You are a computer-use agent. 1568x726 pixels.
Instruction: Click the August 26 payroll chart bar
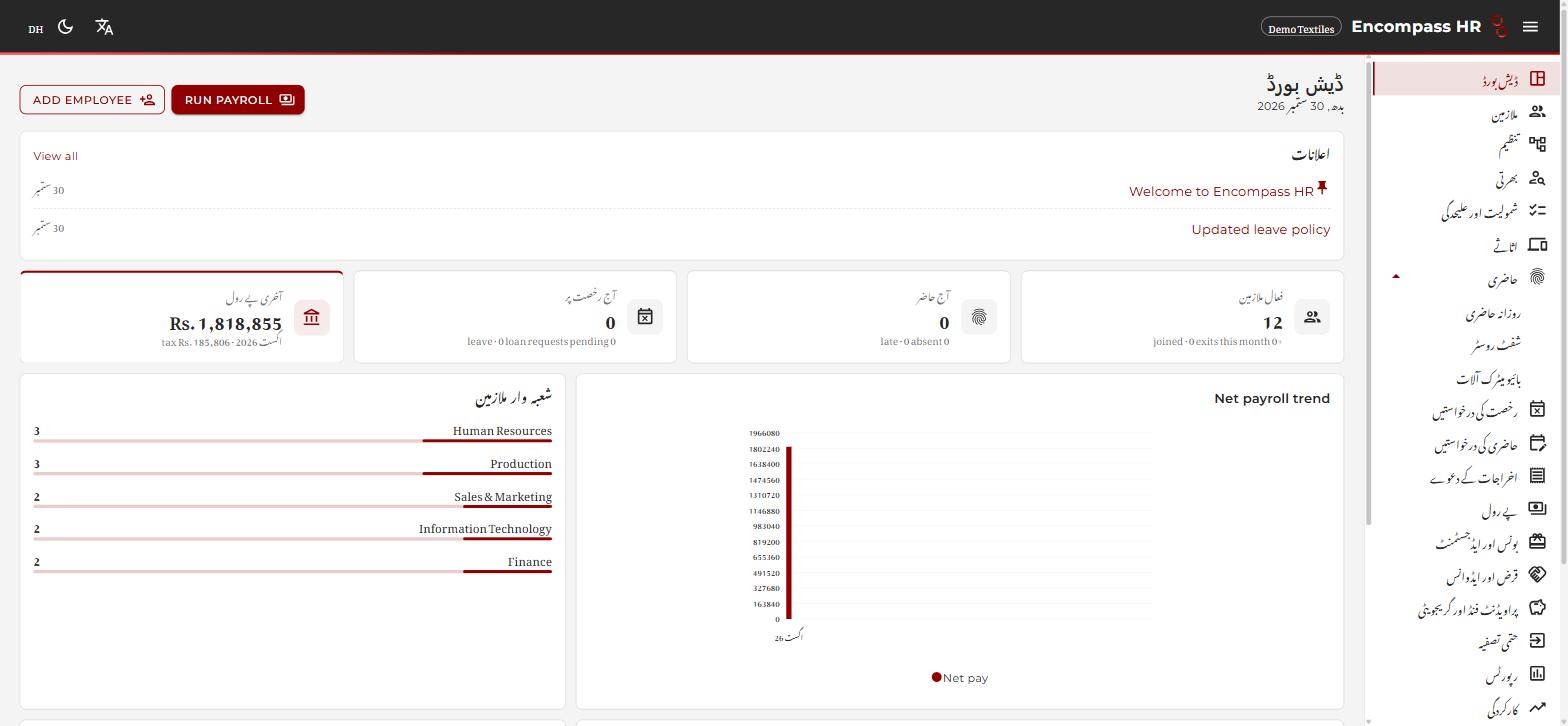(x=789, y=533)
